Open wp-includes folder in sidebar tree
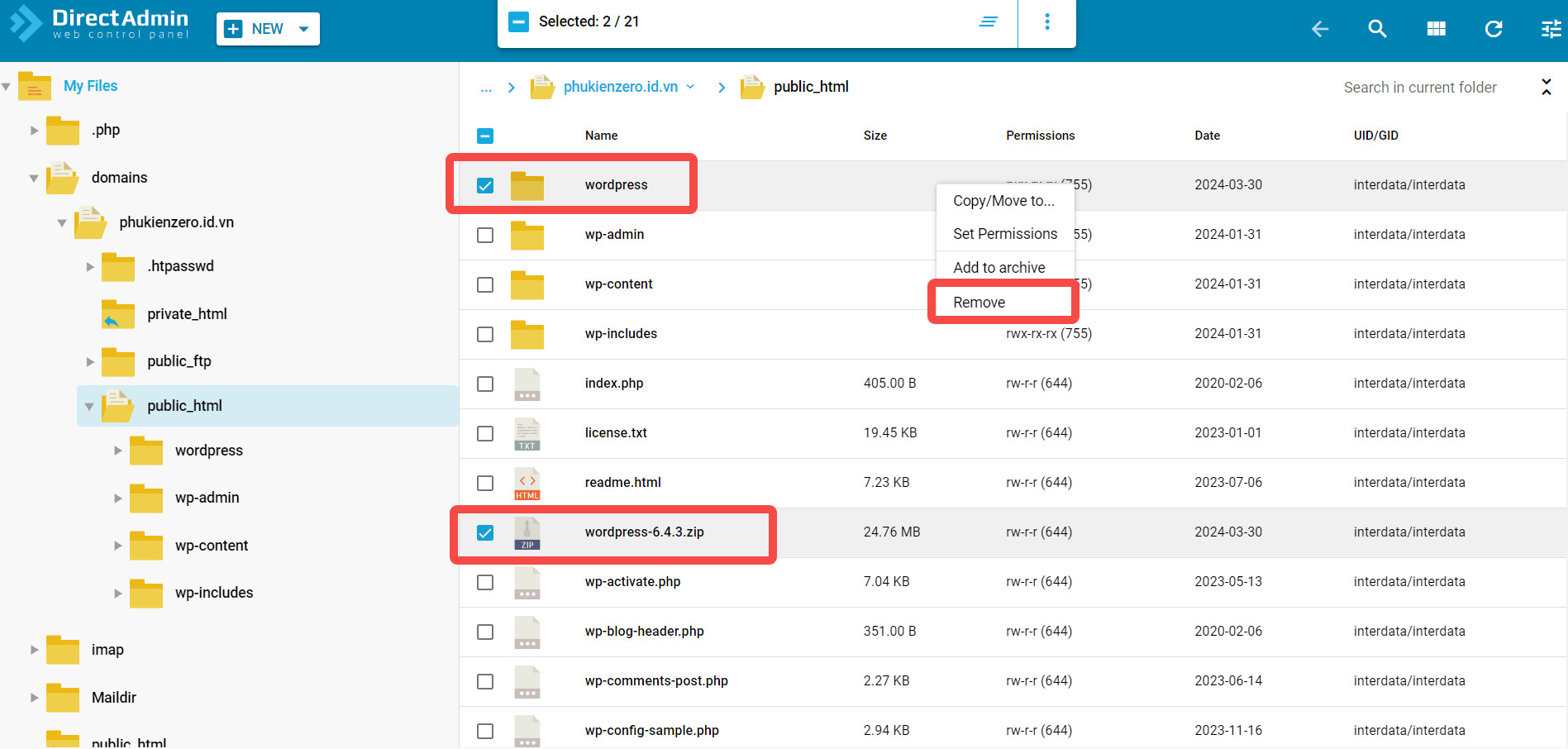Viewport: 1568px width, 749px height. tap(214, 593)
